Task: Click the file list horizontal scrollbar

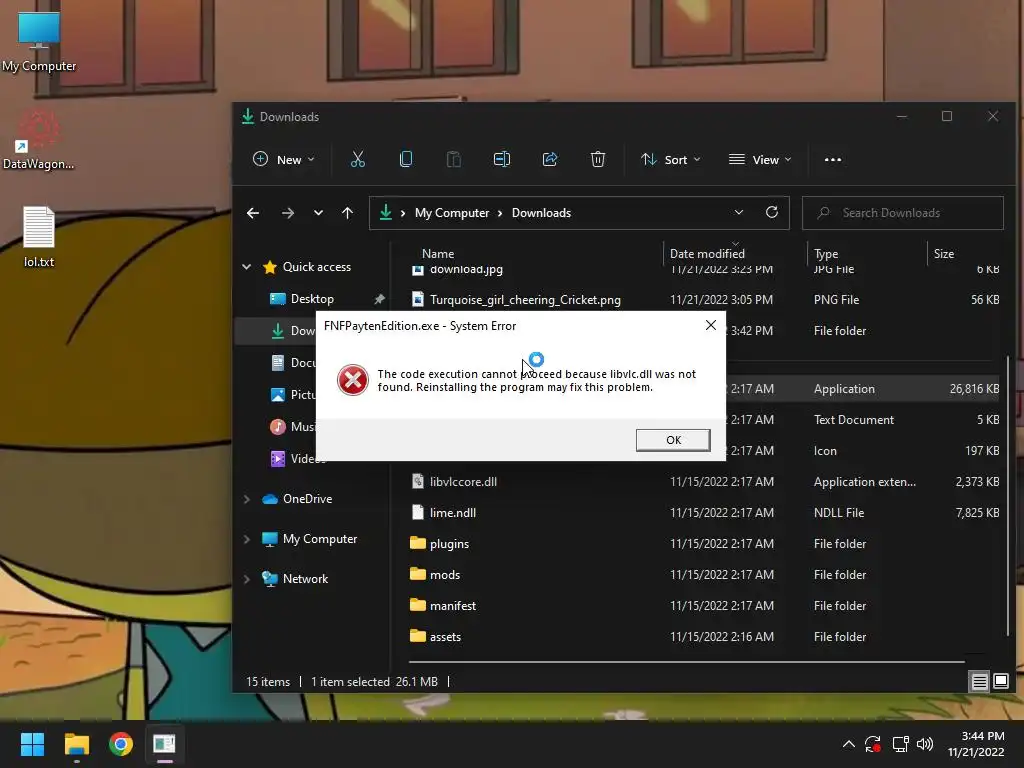Action: (x=686, y=662)
